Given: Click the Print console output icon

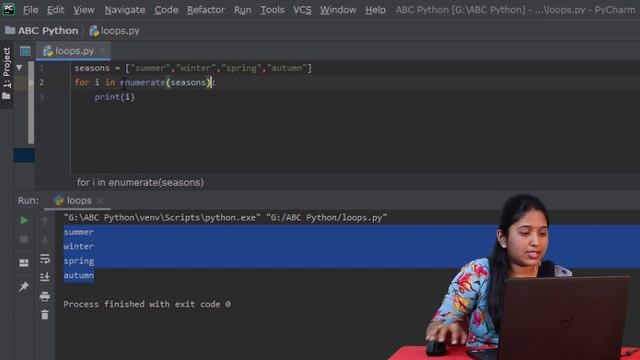Looking at the screenshot, I should [x=45, y=296].
